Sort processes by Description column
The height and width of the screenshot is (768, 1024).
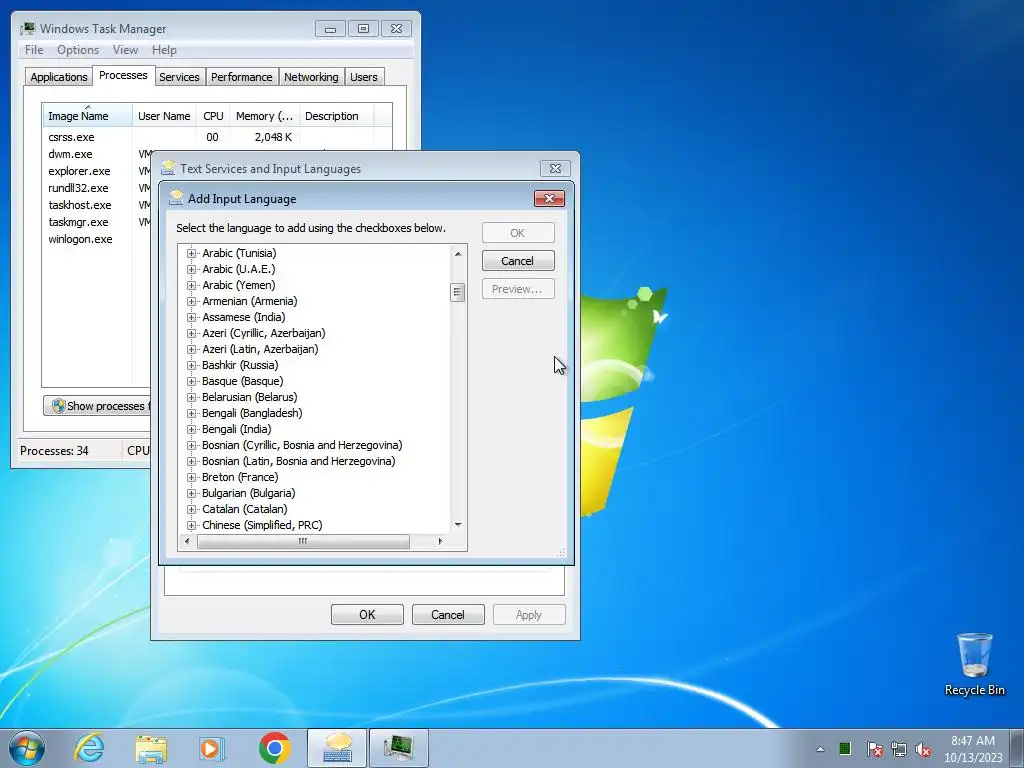tap(336, 116)
